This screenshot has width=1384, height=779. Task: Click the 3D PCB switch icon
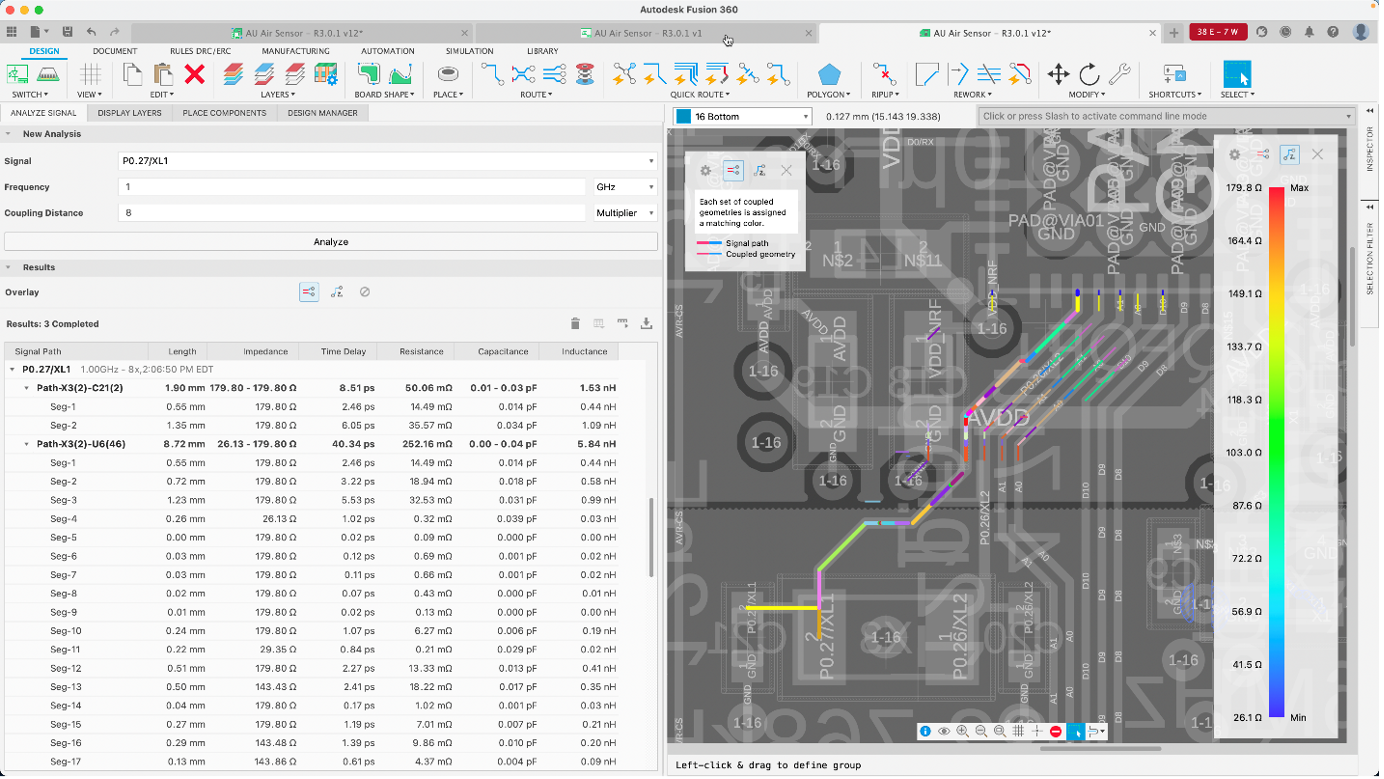tap(47, 74)
